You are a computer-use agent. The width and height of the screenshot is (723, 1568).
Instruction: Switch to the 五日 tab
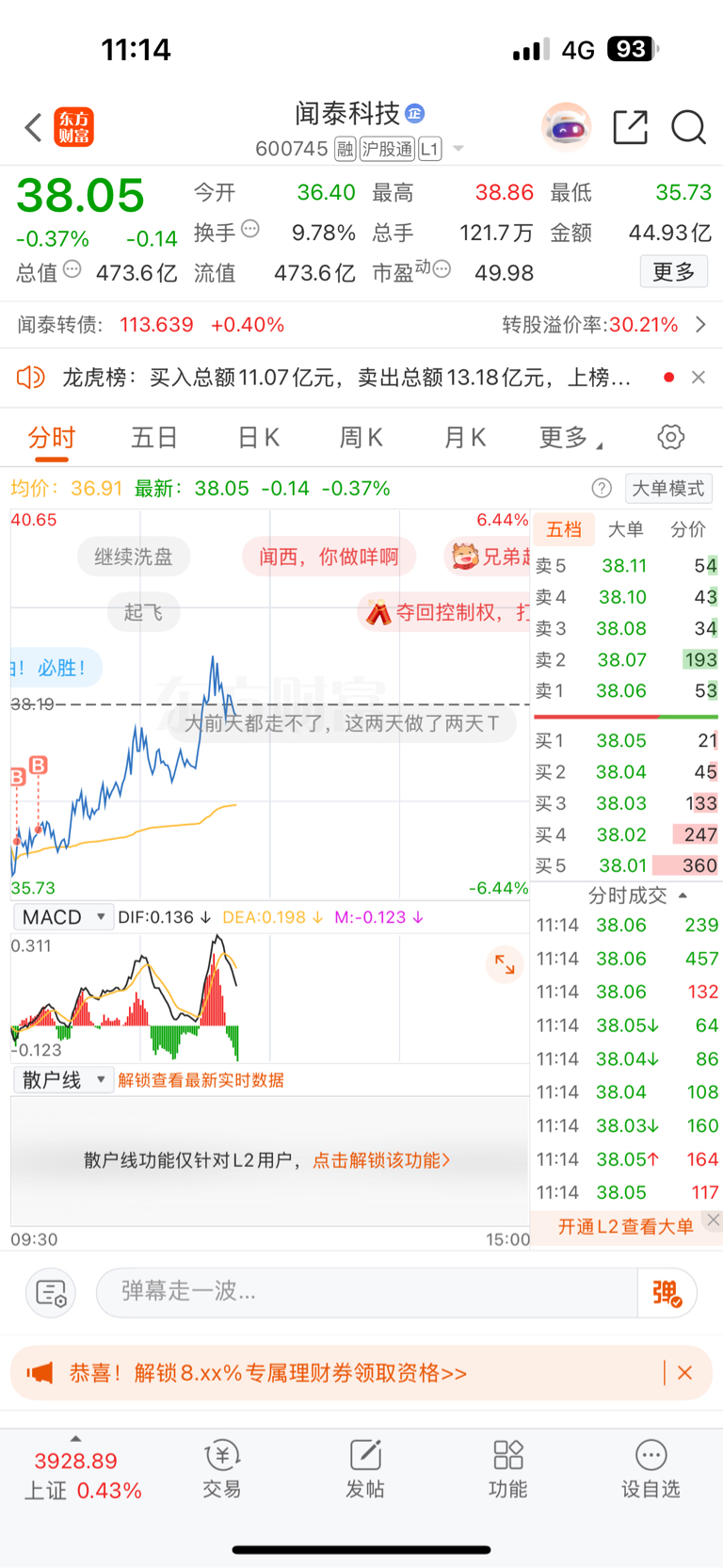[x=154, y=437]
